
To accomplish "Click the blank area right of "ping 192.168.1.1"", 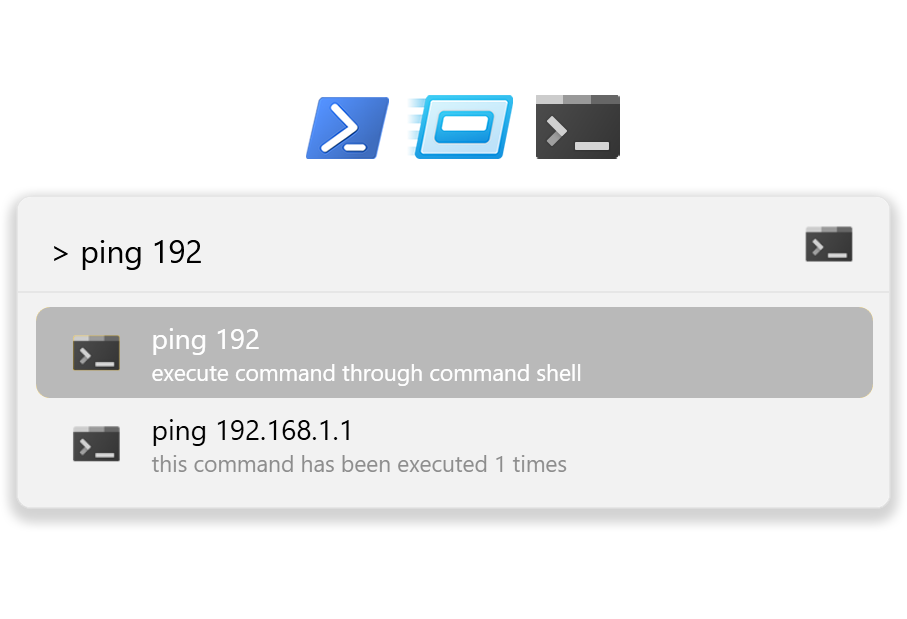I will [607, 431].
